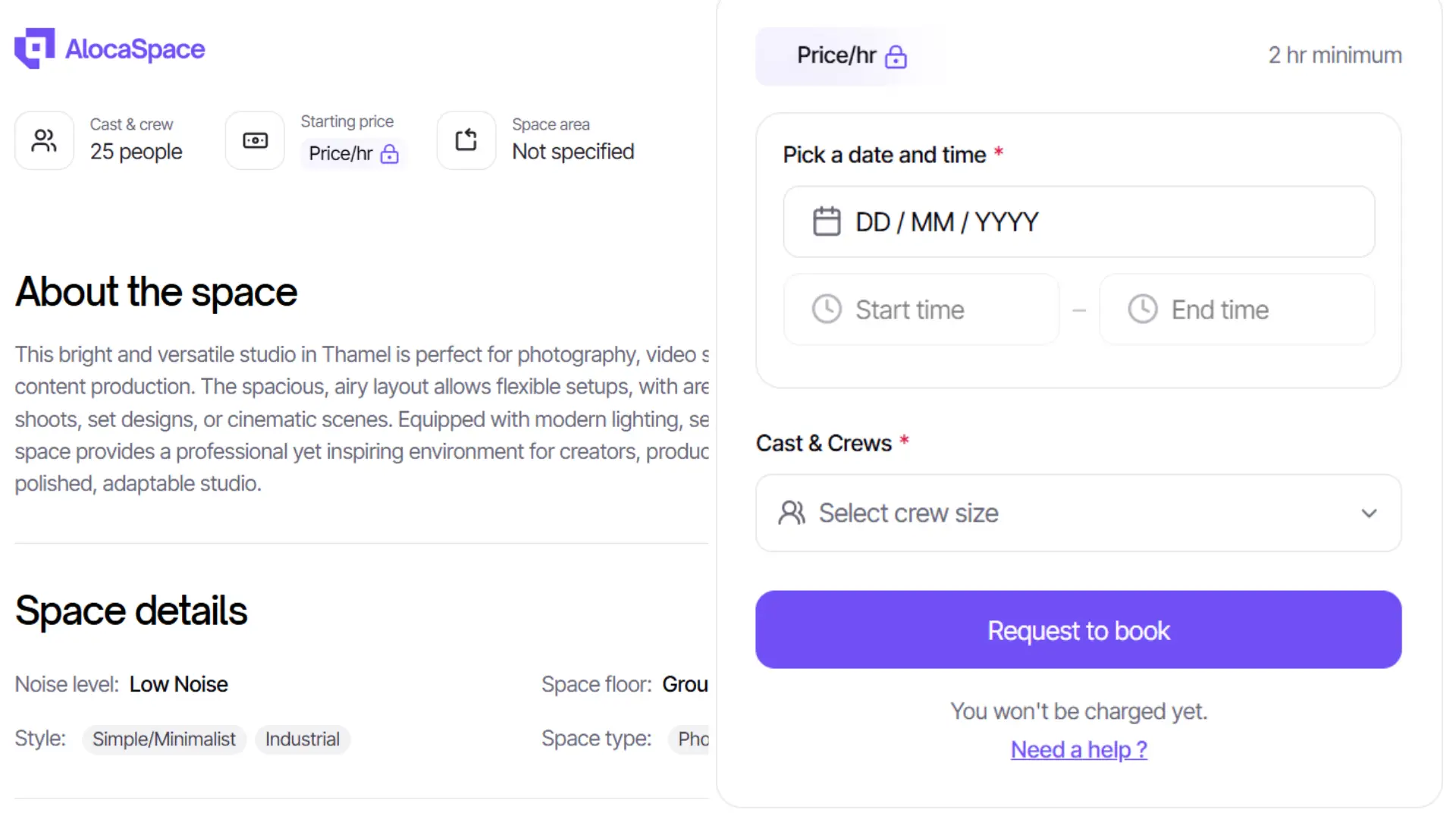Click the Cast & crew people icon
The image size is (1456, 819).
(44, 140)
